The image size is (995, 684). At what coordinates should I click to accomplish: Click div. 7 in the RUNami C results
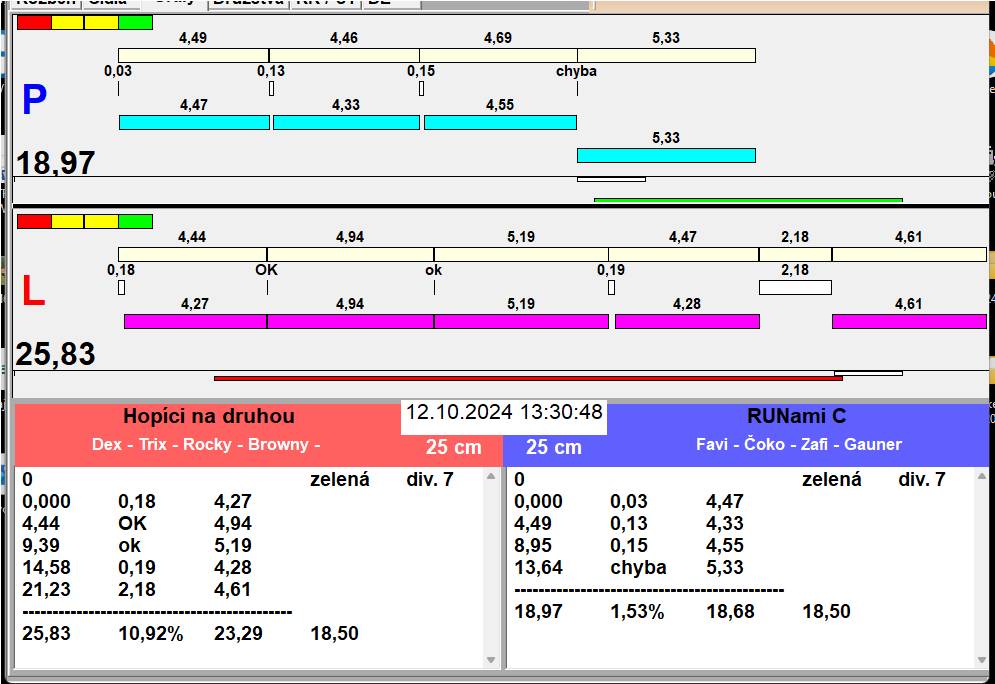pyautogui.click(x=922, y=479)
